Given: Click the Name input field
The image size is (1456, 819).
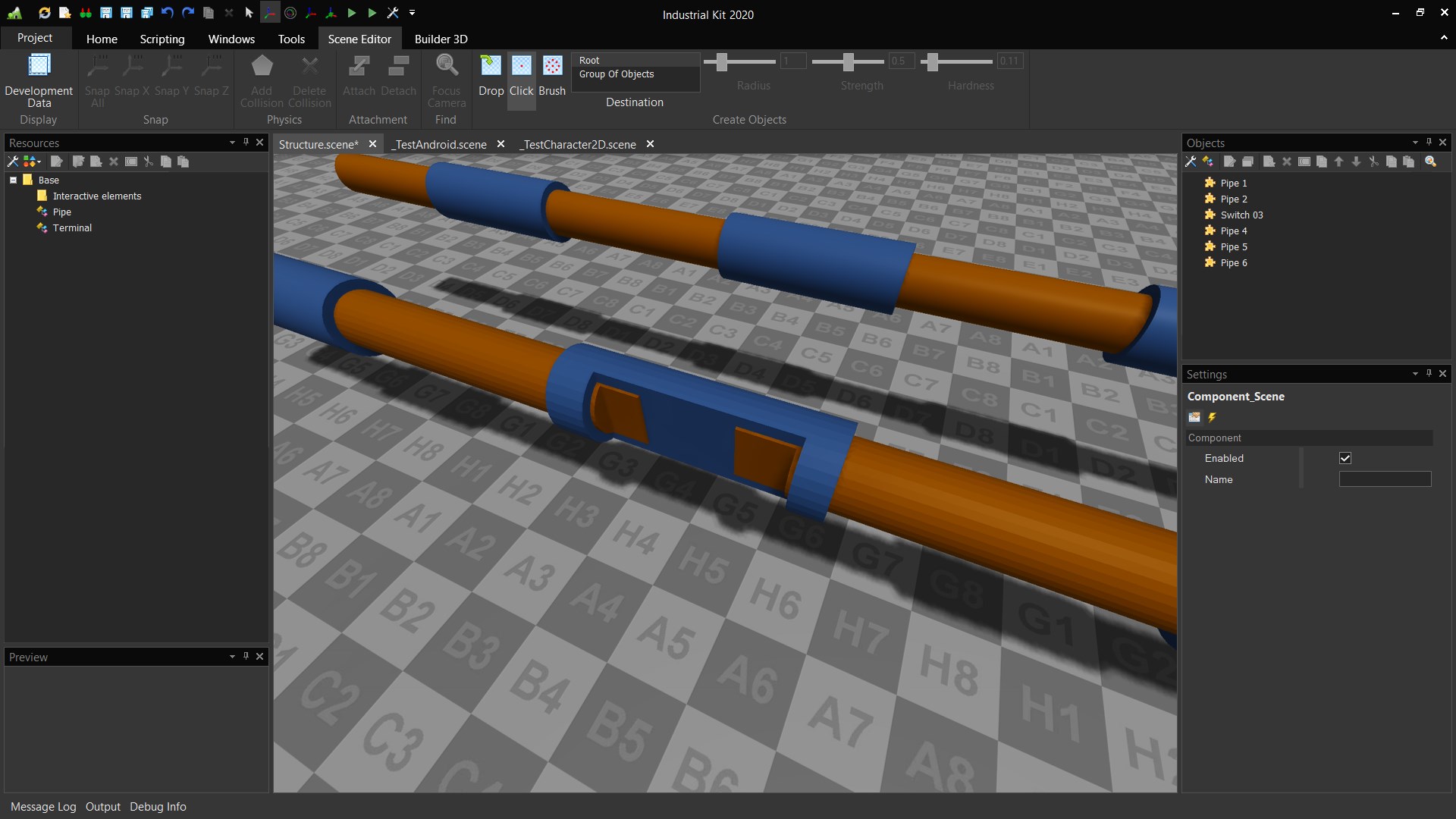Looking at the screenshot, I should [x=1385, y=479].
